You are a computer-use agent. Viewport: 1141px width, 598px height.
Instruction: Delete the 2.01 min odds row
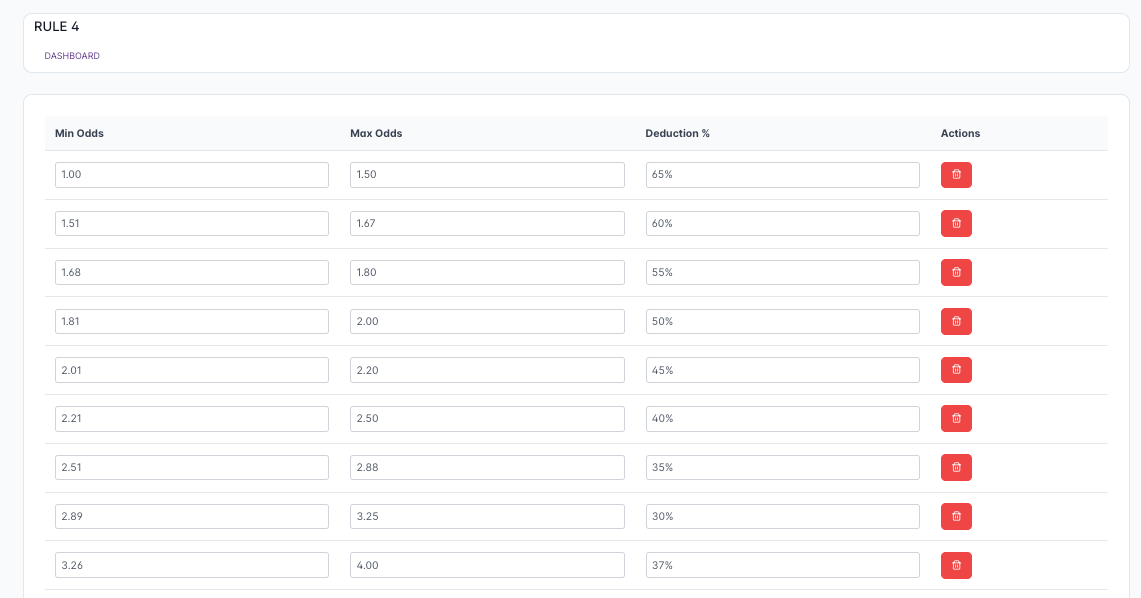955,370
